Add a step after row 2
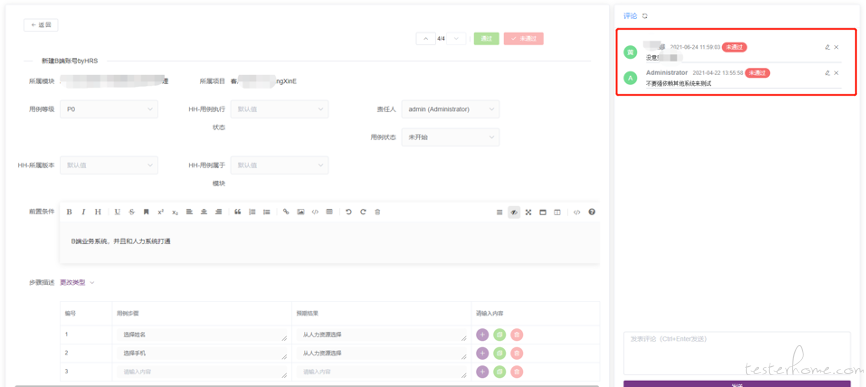The height and width of the screenshot is (387, 866). 482,353
